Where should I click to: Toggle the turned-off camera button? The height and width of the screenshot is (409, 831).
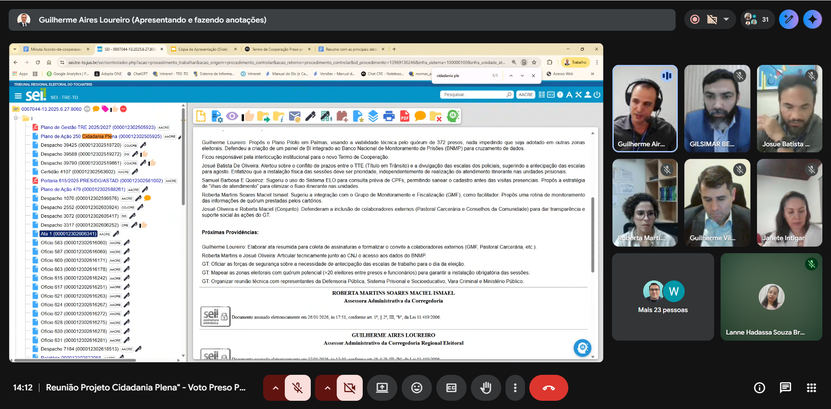pos(350,388)
